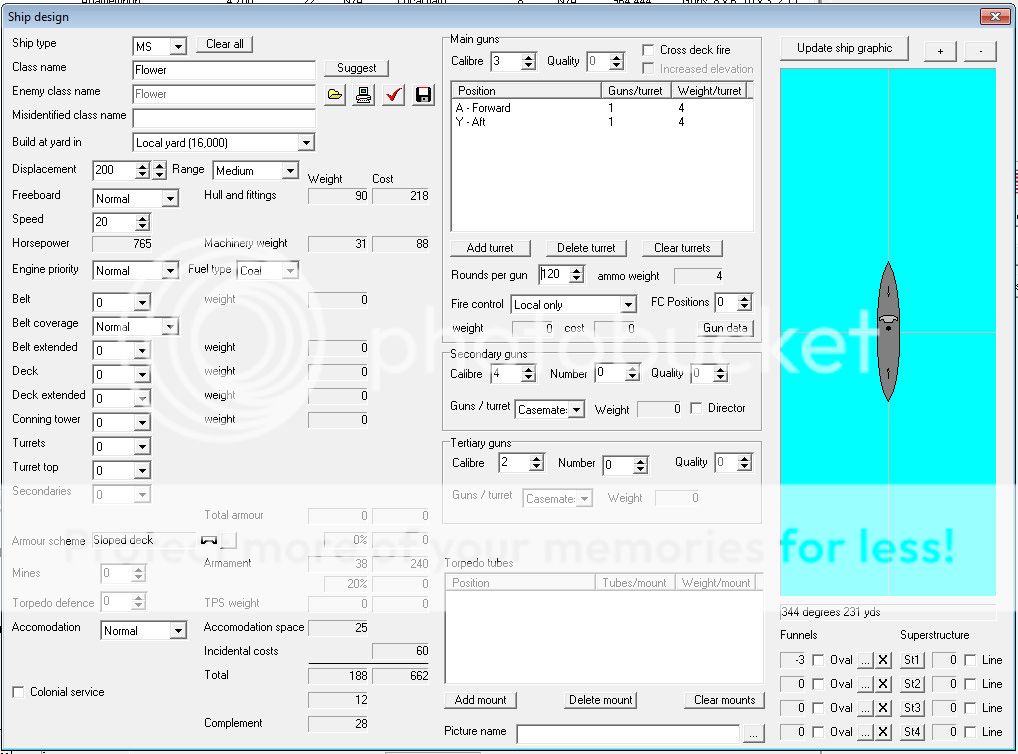1018x754 pixels.
Task: Click the armour scheme diagram icon
Action: (x=209, y=540)
